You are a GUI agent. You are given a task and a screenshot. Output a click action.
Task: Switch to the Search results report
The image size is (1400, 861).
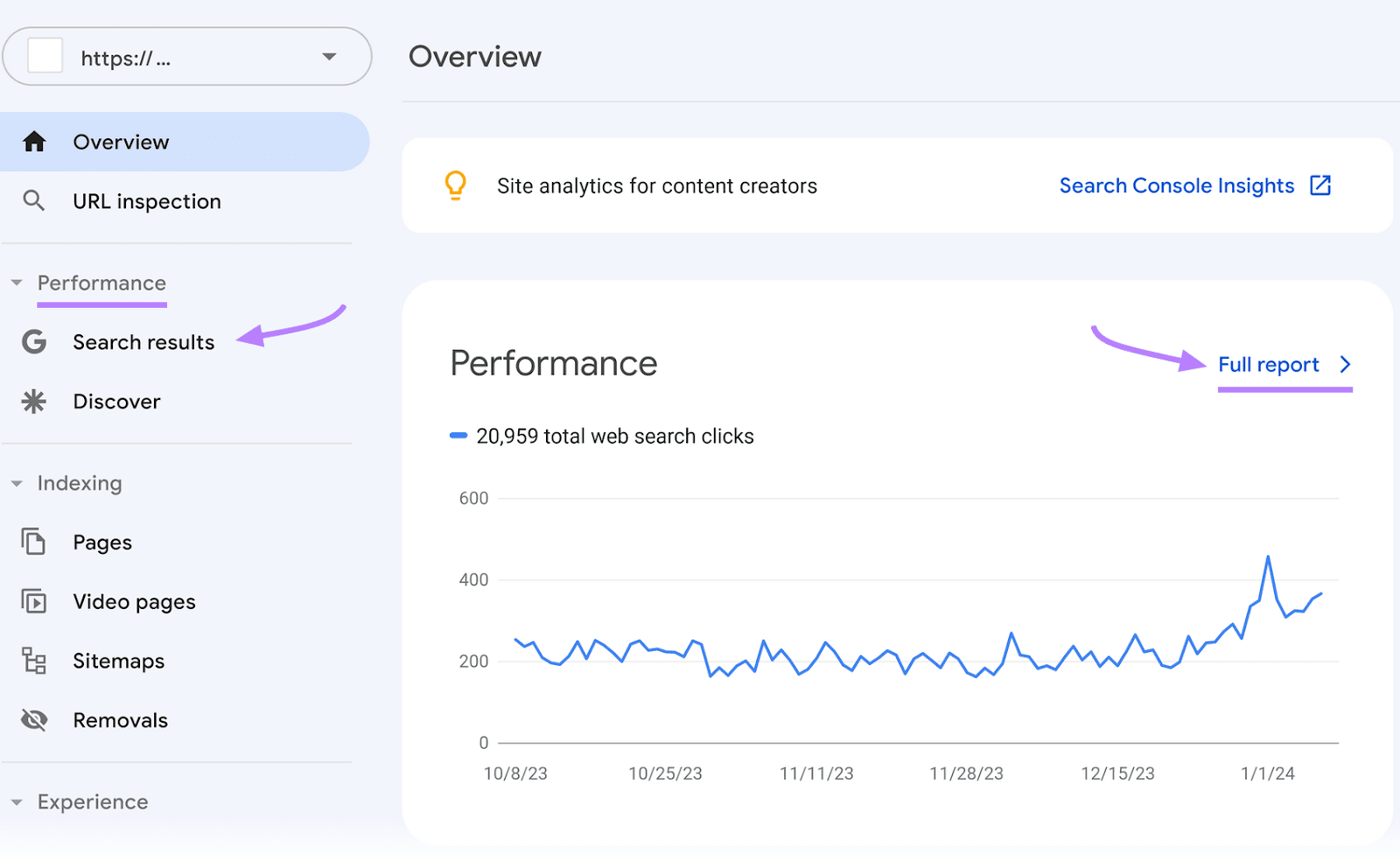[x=143, y=342]
